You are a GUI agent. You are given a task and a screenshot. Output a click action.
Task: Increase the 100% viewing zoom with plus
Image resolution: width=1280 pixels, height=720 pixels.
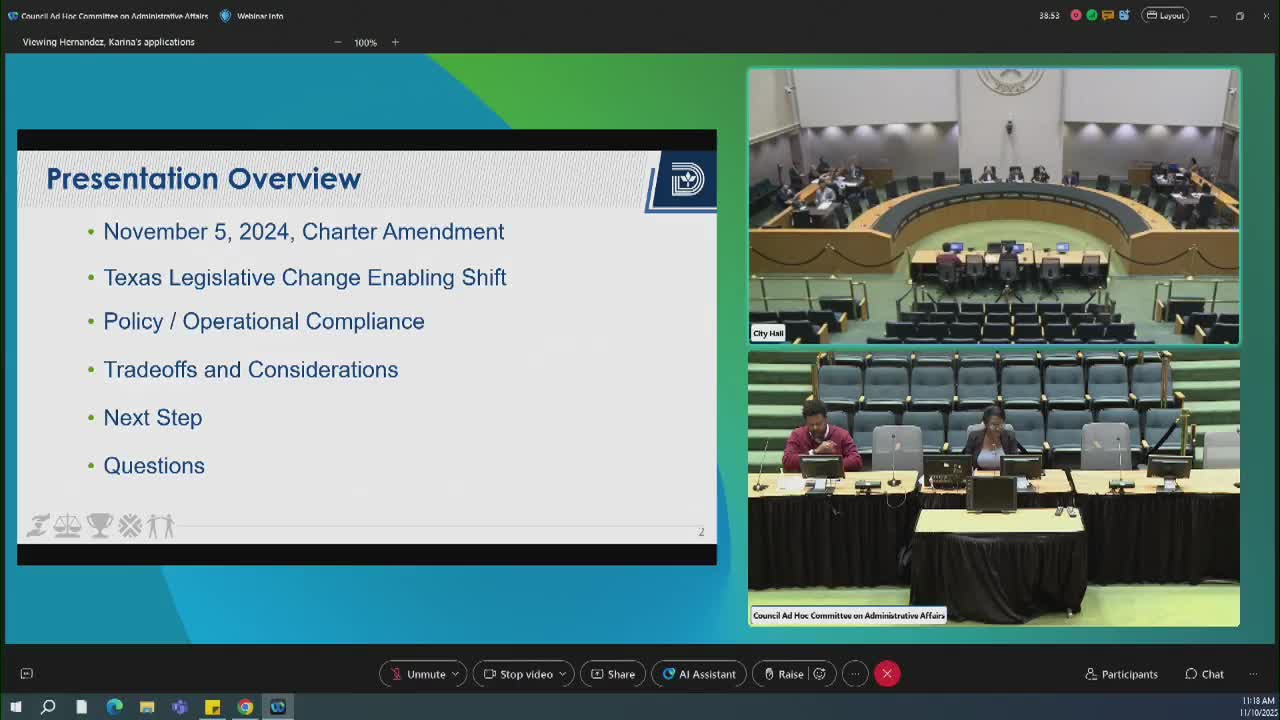click(395, 42)
